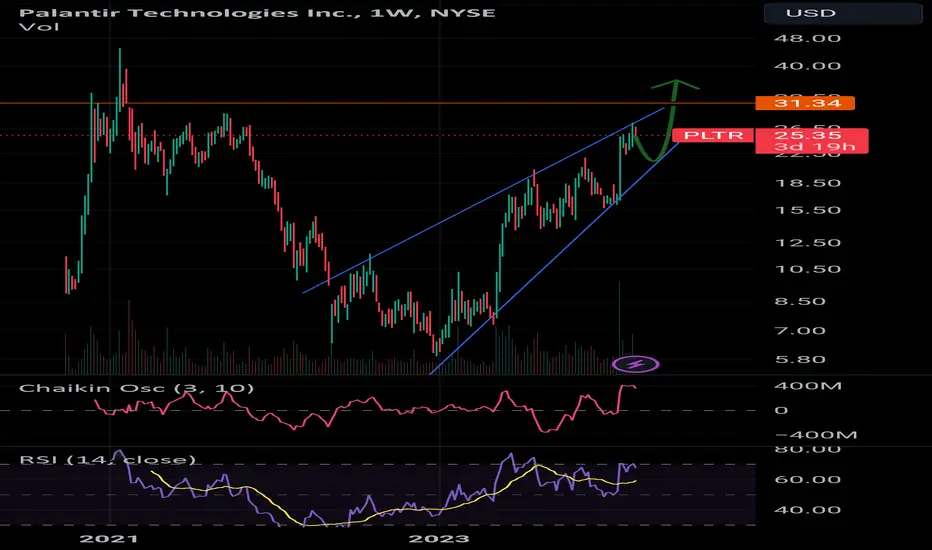Screen dimensions: 932x550
Task: Click the 60.00 RSI scale value
Action: [807, 480]
